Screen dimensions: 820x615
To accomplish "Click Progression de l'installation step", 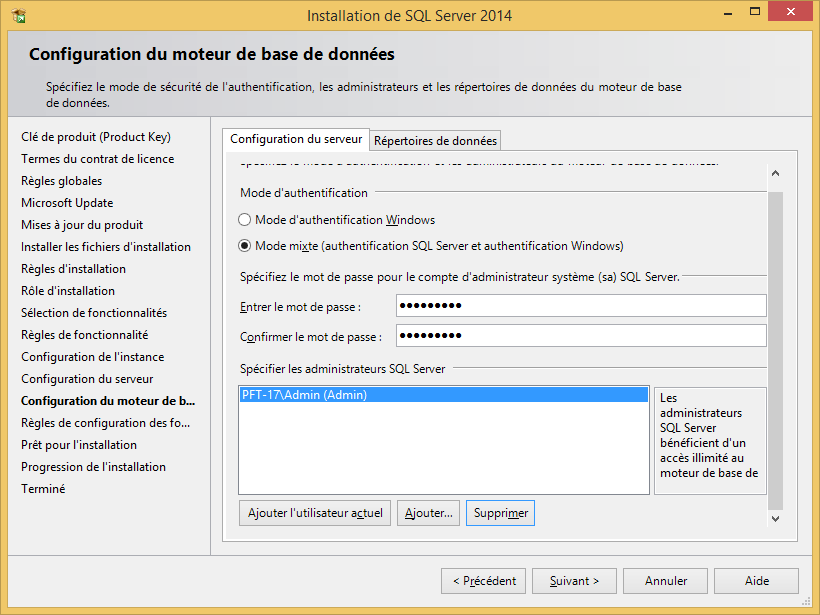I will pyautogui.click(x=93, y=466).
